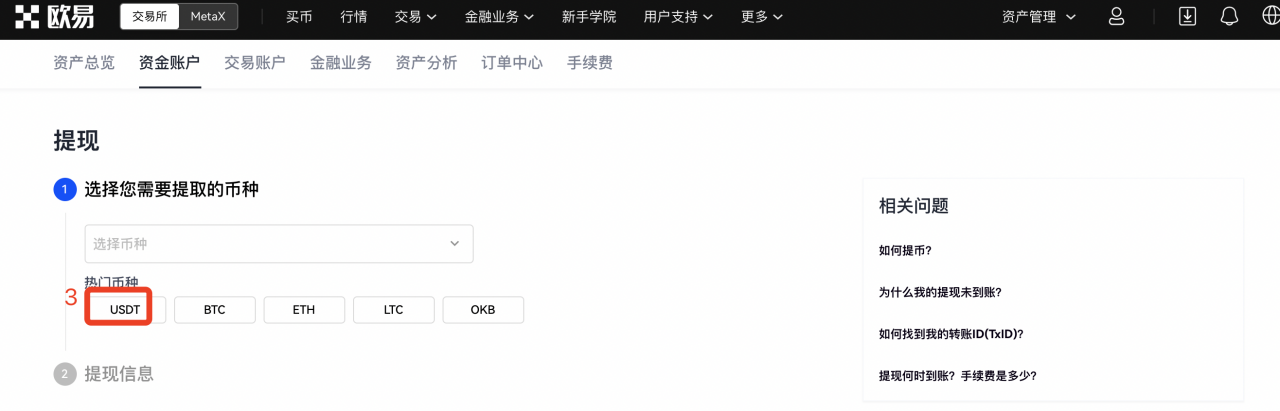Switch to the 交易账户 tab

point(254,63)
